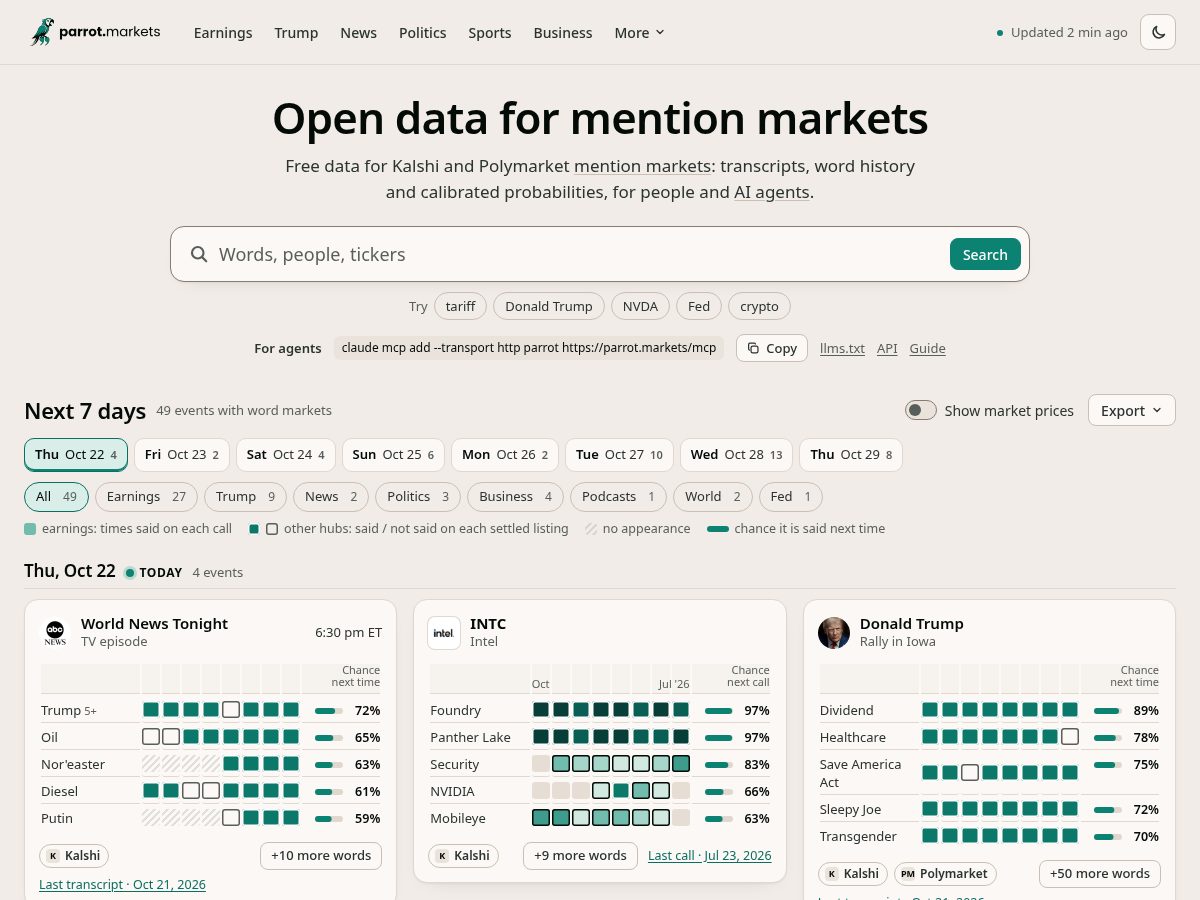Click the search magnifier icon

coord(199,254)
